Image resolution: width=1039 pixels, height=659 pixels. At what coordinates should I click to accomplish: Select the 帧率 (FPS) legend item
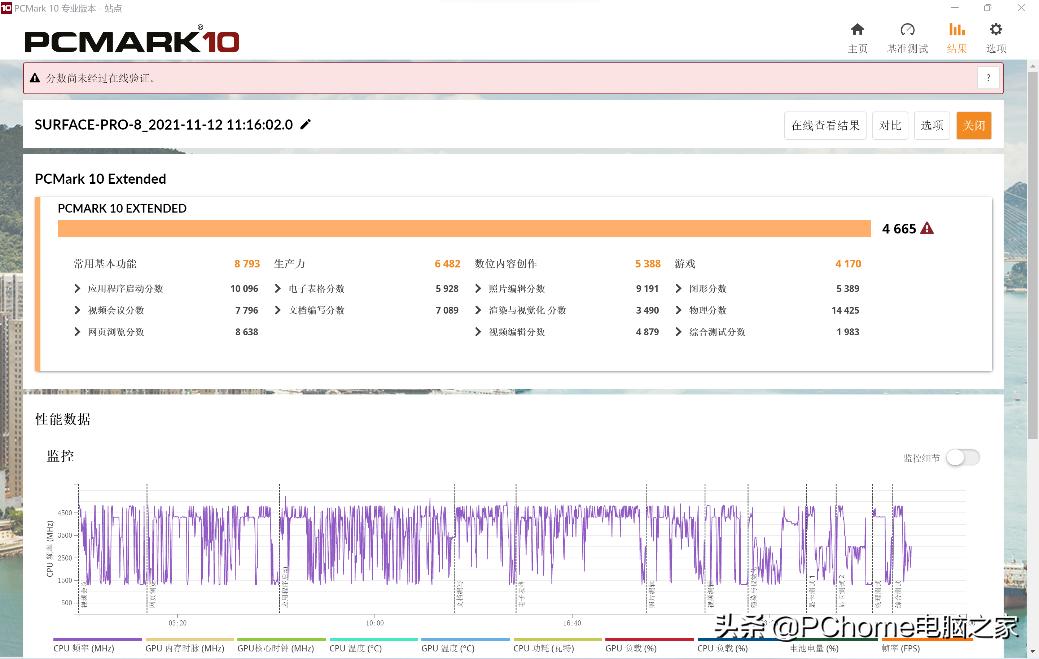point(925,646)
